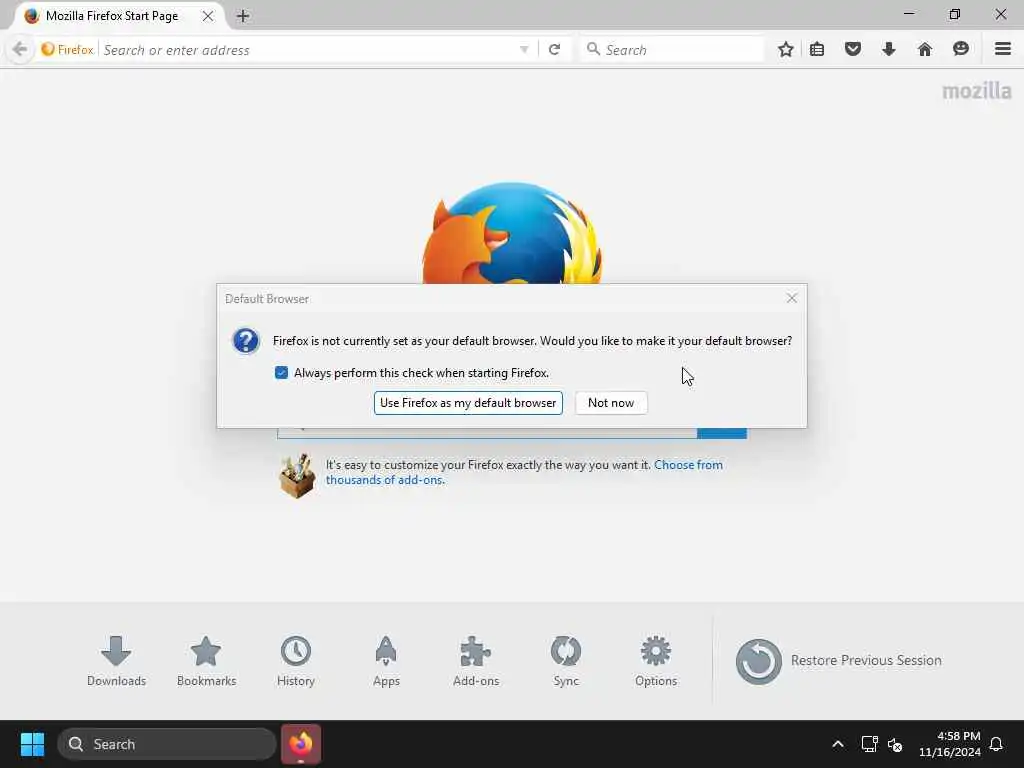This screenshot has height=768, width=1024.
Task: Click Restore Previous Session
Action: (839, 661)
